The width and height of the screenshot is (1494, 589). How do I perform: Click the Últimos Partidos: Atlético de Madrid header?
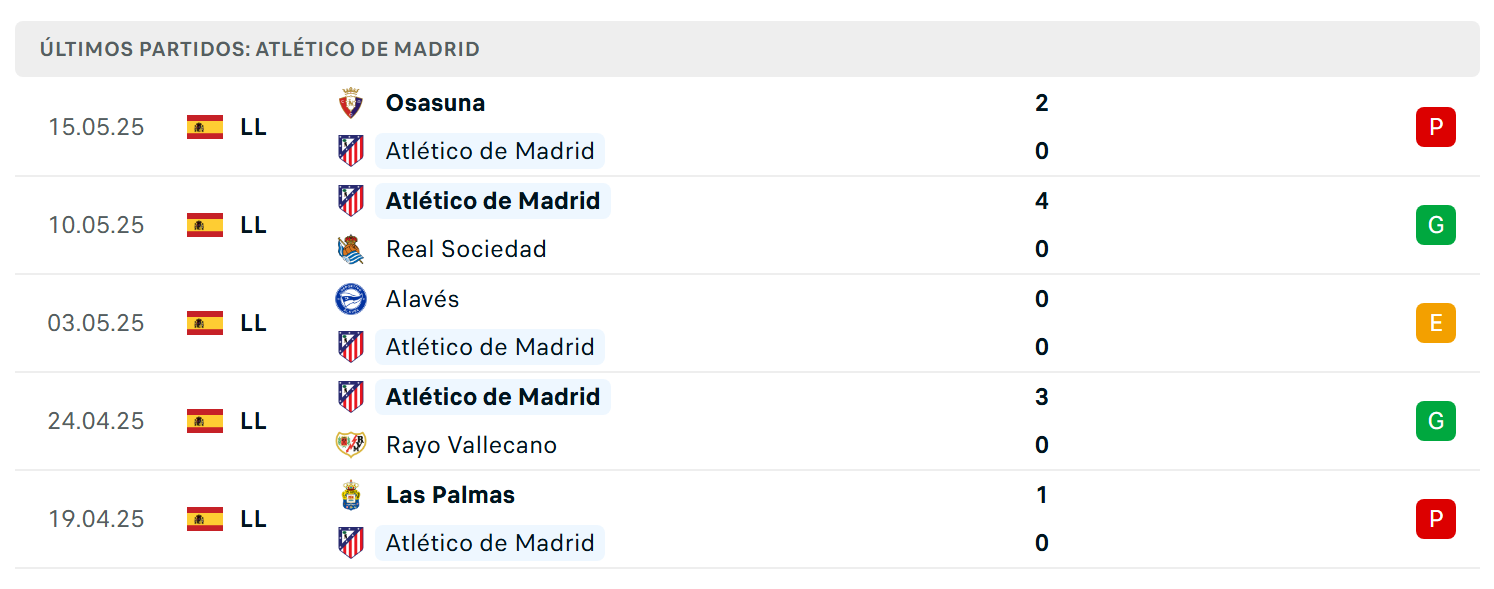pyautogui.click(x=260, y=49)
